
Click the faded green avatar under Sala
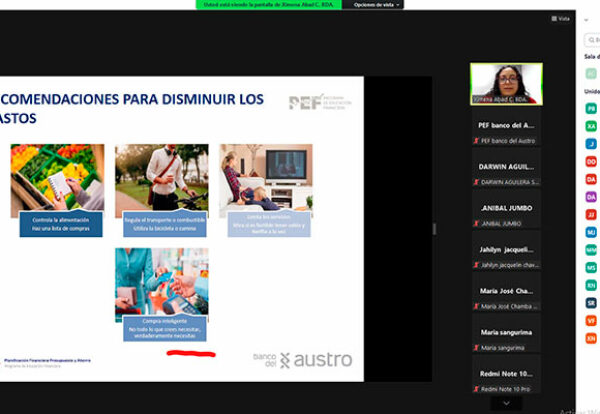click(x=591, y=73)
